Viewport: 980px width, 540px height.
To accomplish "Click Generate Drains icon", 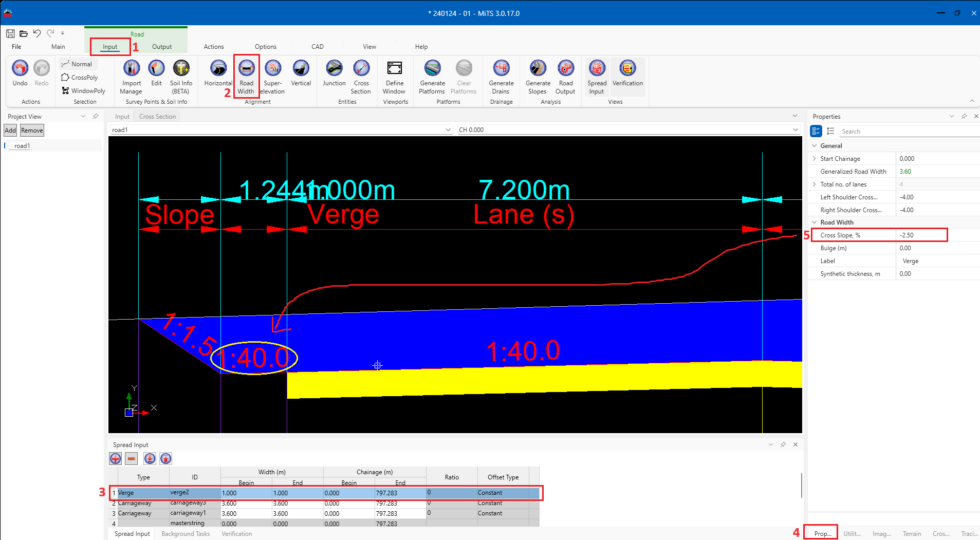I will [x=501, y=68].
